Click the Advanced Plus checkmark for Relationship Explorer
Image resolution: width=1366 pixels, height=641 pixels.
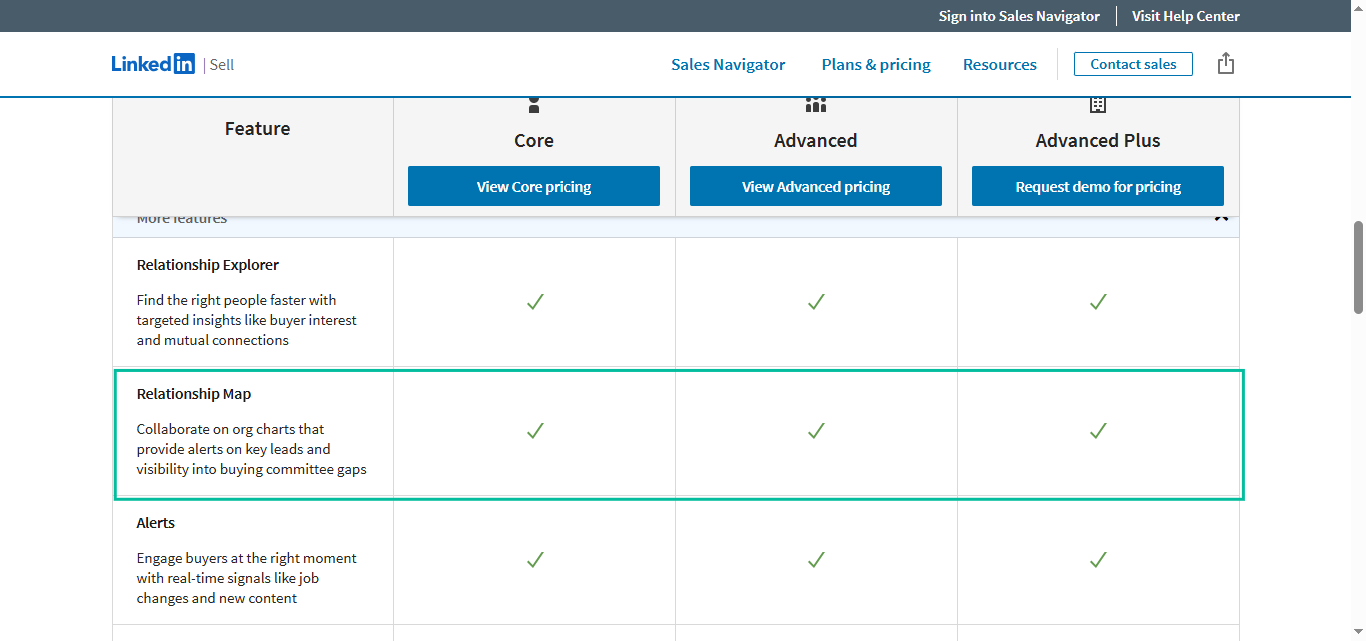1098,302
